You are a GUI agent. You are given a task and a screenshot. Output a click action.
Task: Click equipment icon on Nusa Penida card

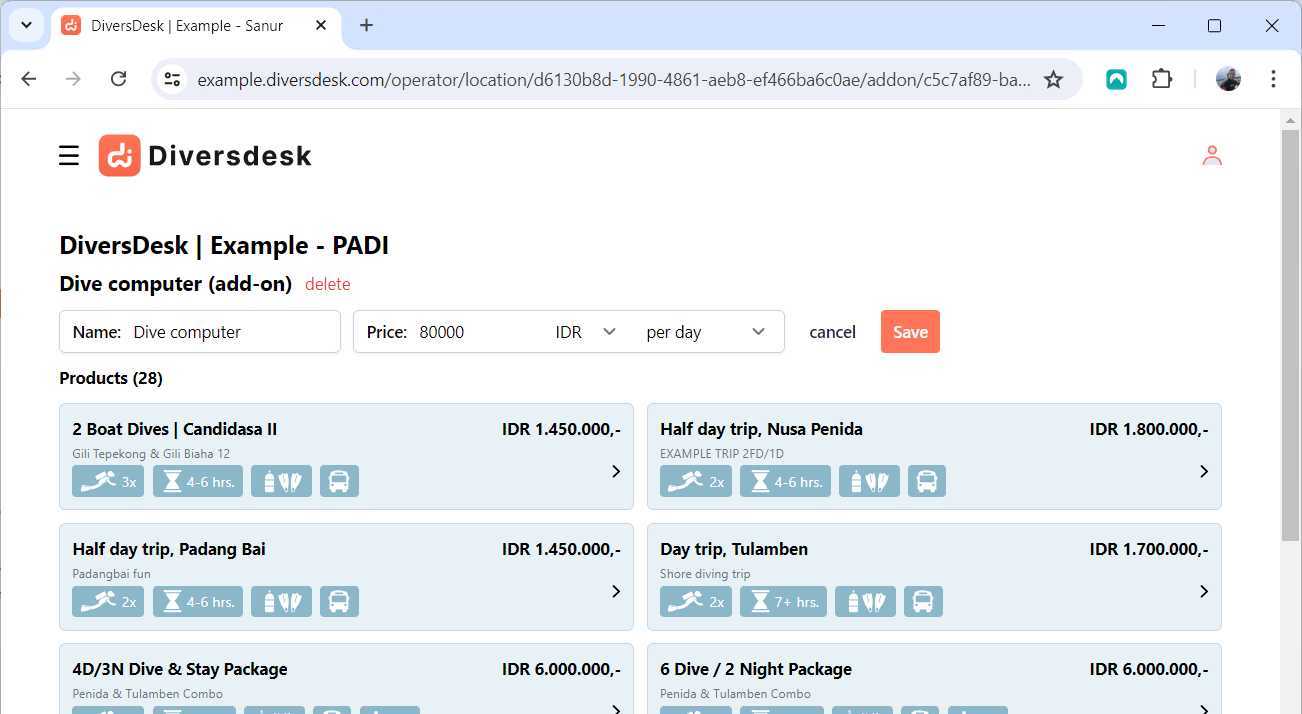869,481
